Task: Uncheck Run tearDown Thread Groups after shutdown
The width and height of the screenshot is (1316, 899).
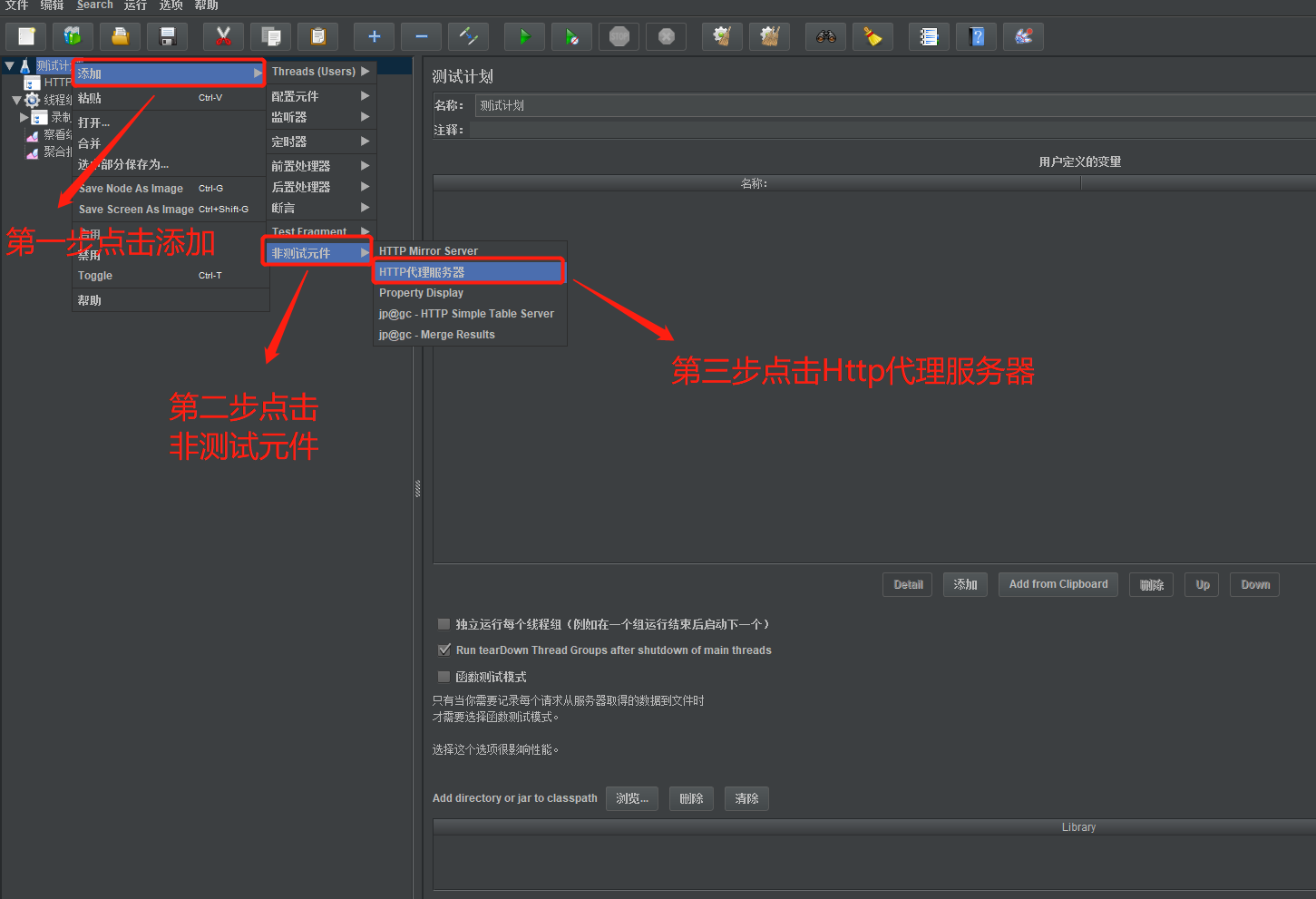Action: pyautogui.click(x=444, y=650)
